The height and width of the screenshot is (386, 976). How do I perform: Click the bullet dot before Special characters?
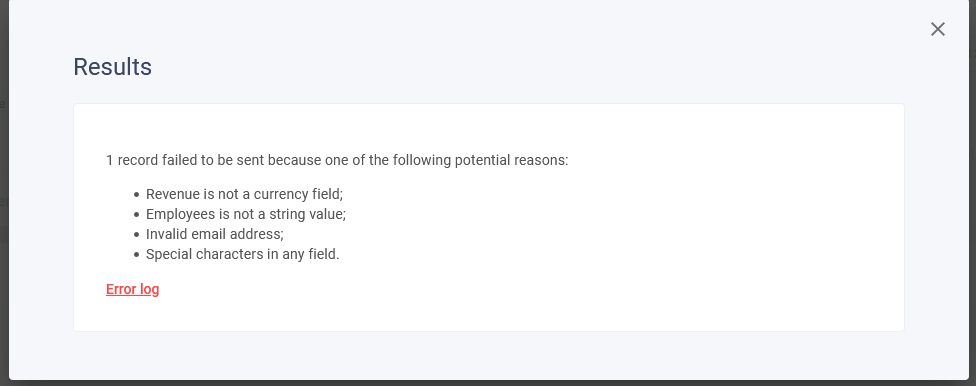[136, 255]
